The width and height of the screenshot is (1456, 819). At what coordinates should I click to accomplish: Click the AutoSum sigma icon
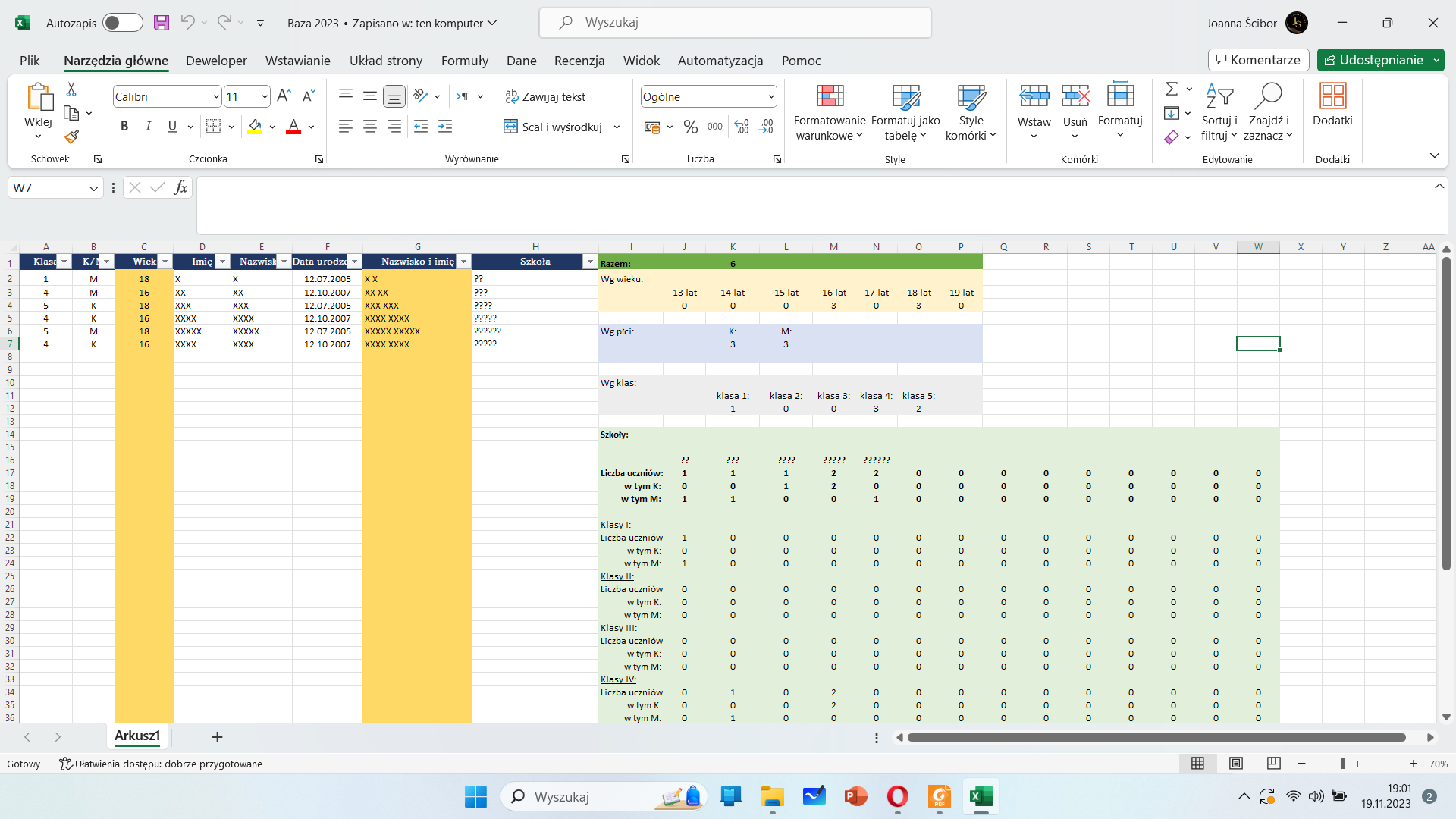coord(1172,89)
